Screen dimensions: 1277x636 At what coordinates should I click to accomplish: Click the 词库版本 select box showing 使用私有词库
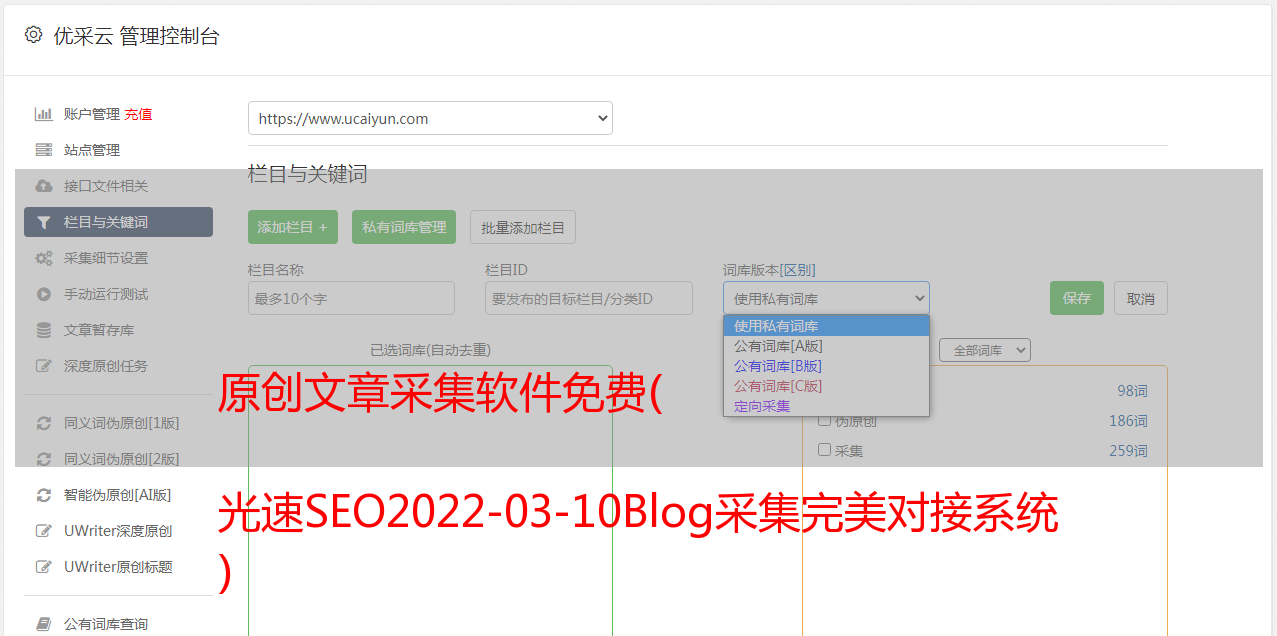click(826, 298)
